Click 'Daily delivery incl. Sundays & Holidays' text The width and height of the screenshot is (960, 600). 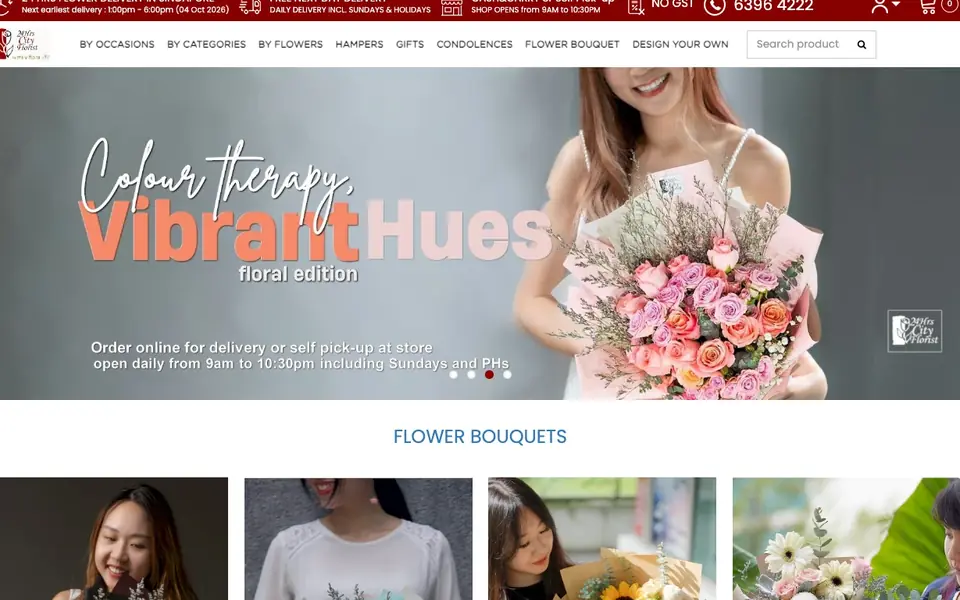tap(350, 10)
